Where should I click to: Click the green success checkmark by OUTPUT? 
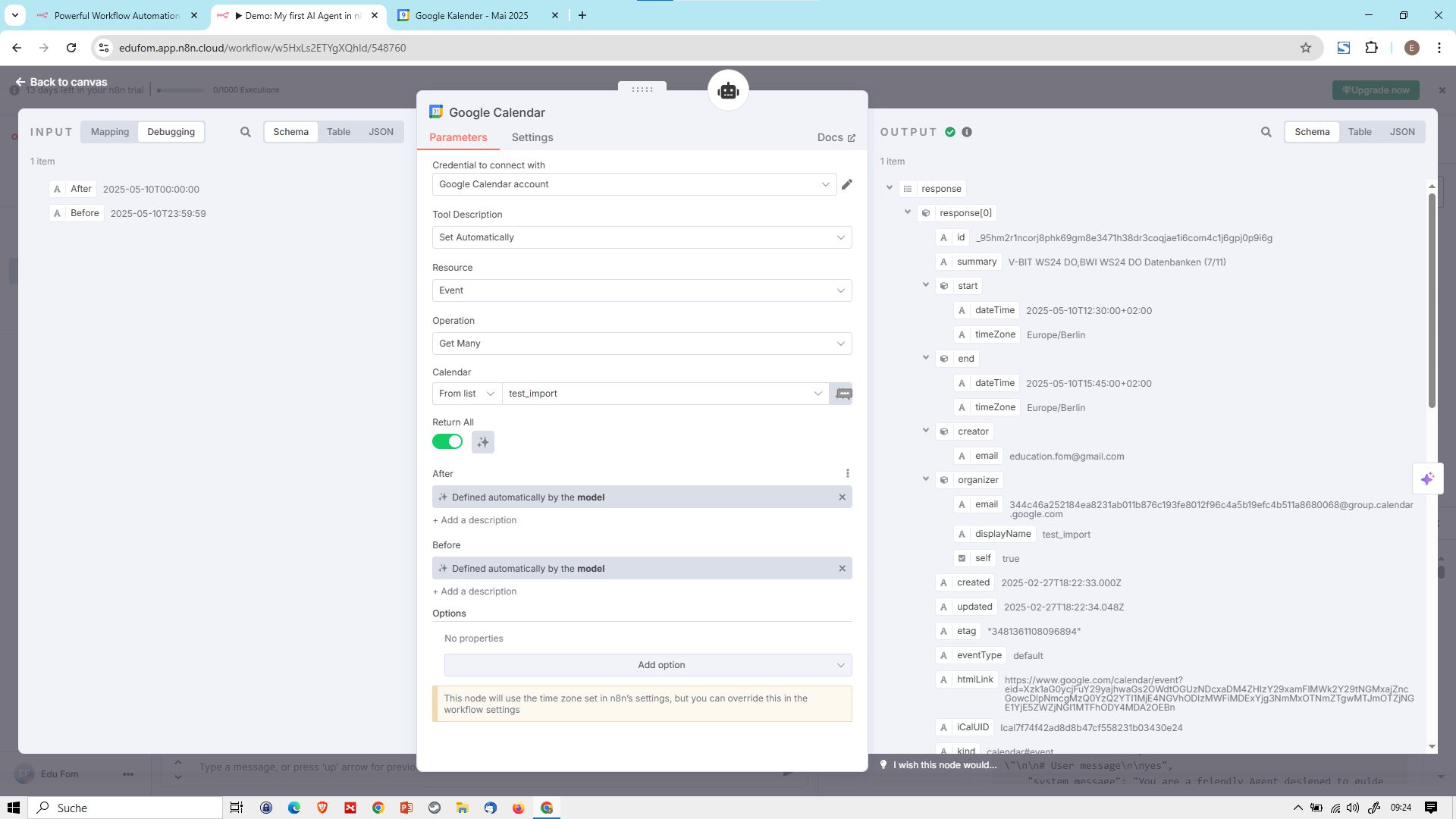pos(950,132)
